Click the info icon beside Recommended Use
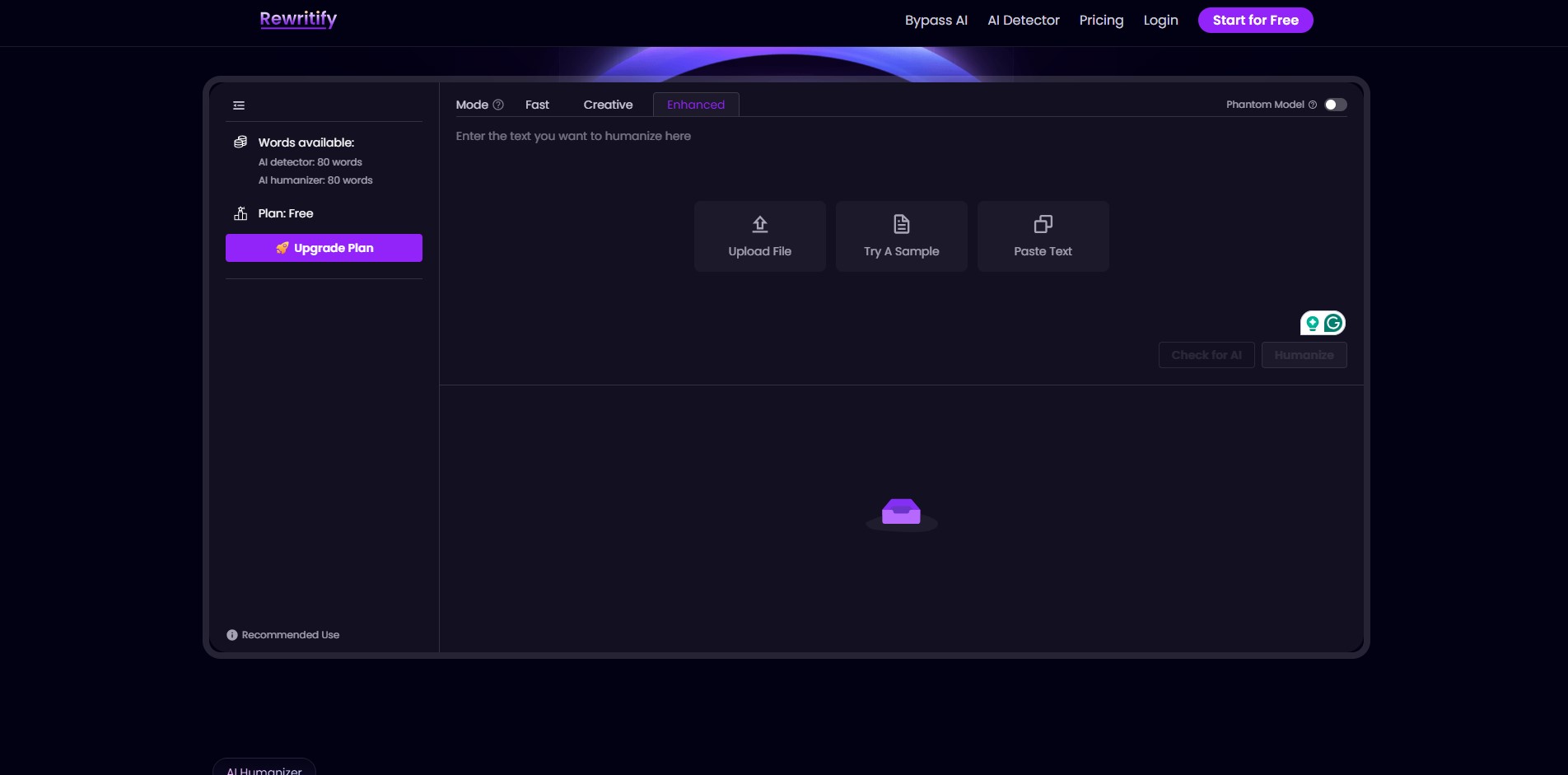The image size is (1568, 775). tap(231, 634)
